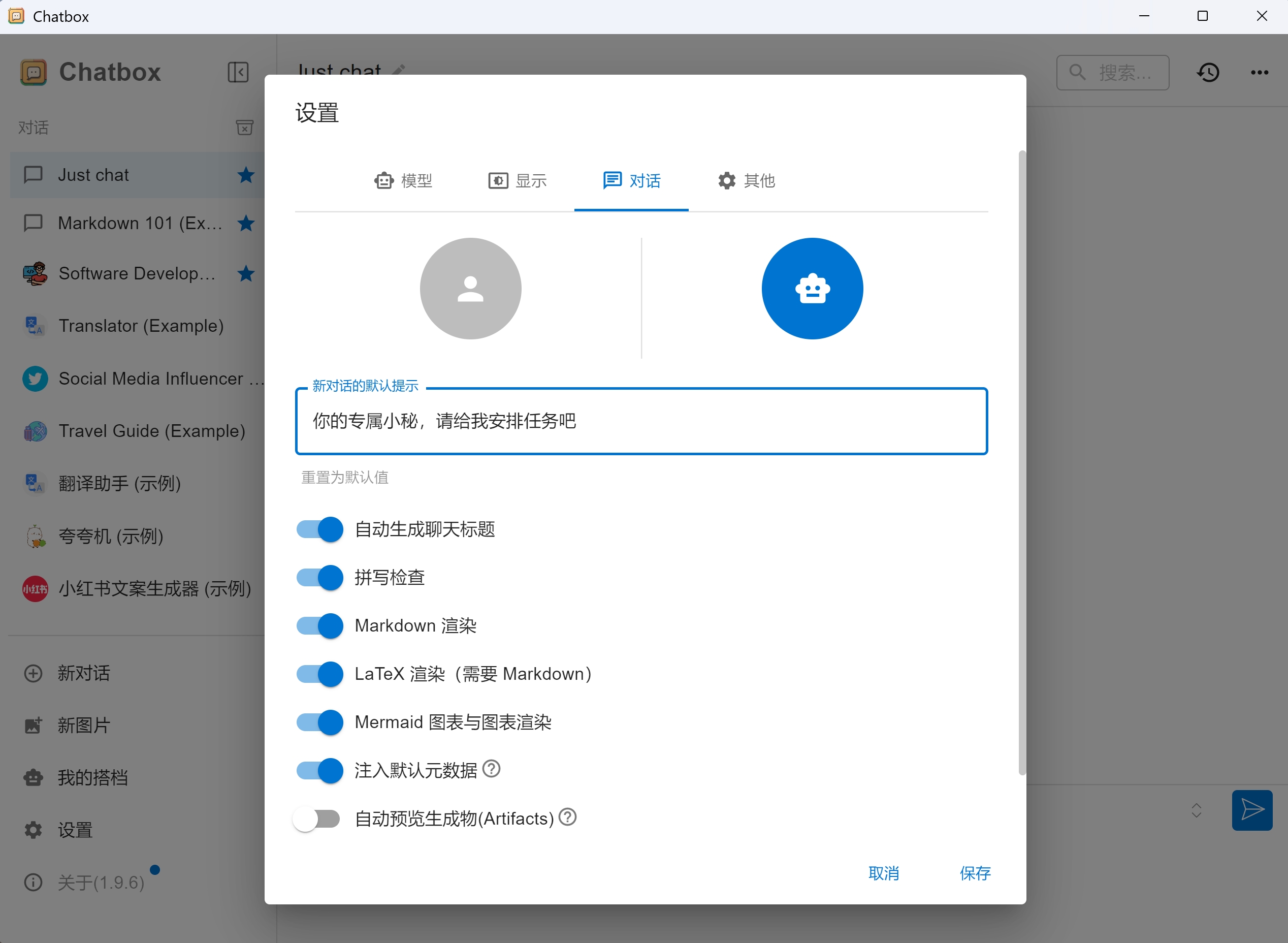Open the 夸夸机 (示例) conversation
The width and height of the screenshot is (1288, 943).
point(138,536)
